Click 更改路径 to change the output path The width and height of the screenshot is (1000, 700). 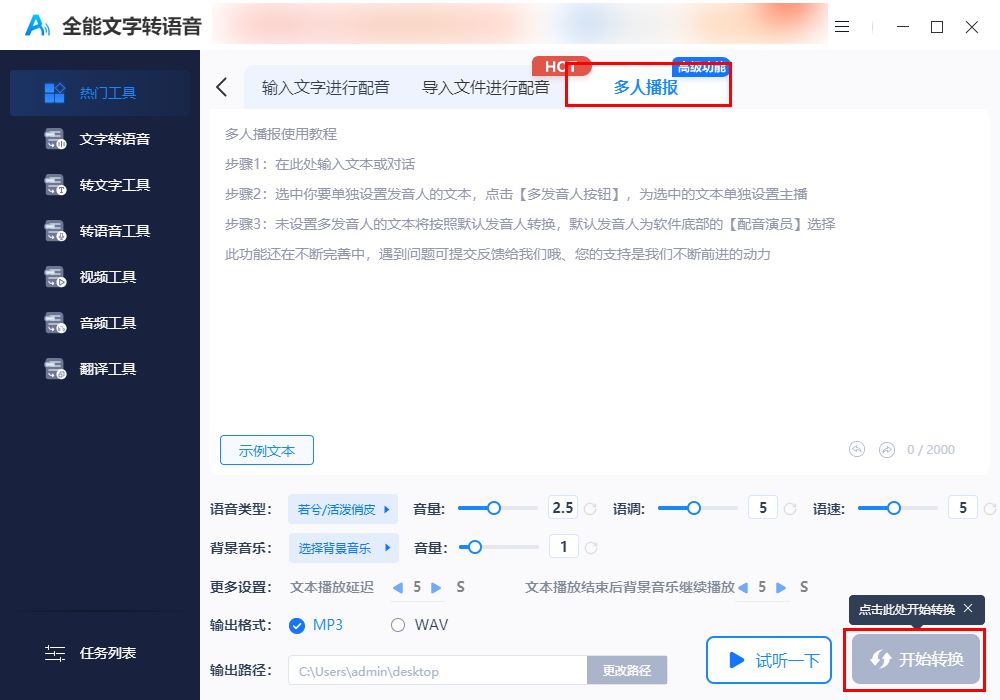pos(627,671)
